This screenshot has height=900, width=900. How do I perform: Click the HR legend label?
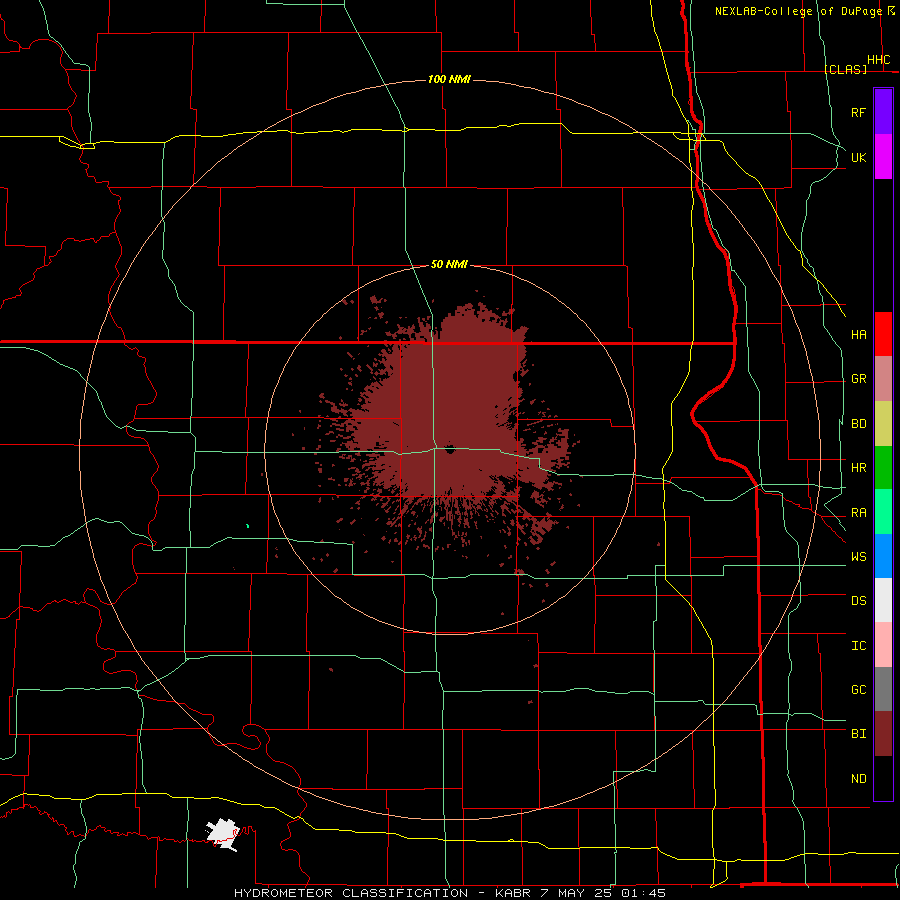[x=858, y=468]
